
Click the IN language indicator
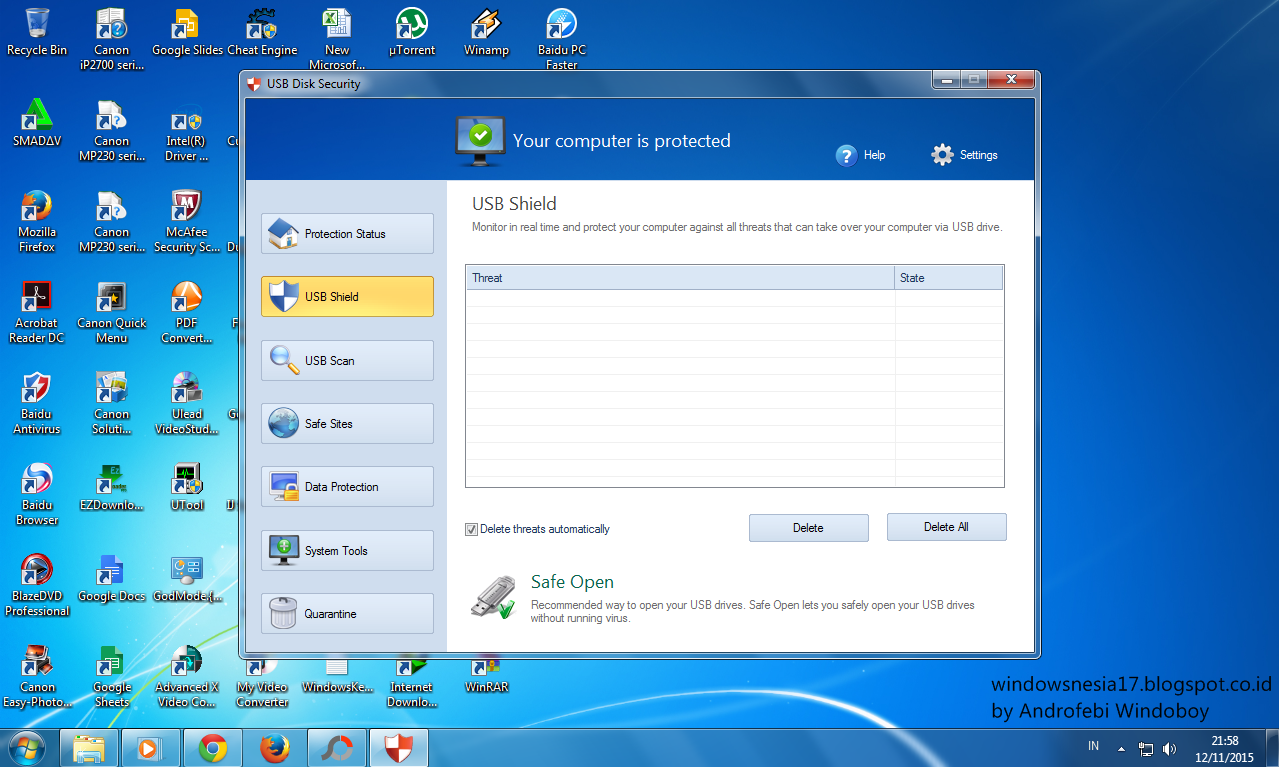click(1093, 747)
